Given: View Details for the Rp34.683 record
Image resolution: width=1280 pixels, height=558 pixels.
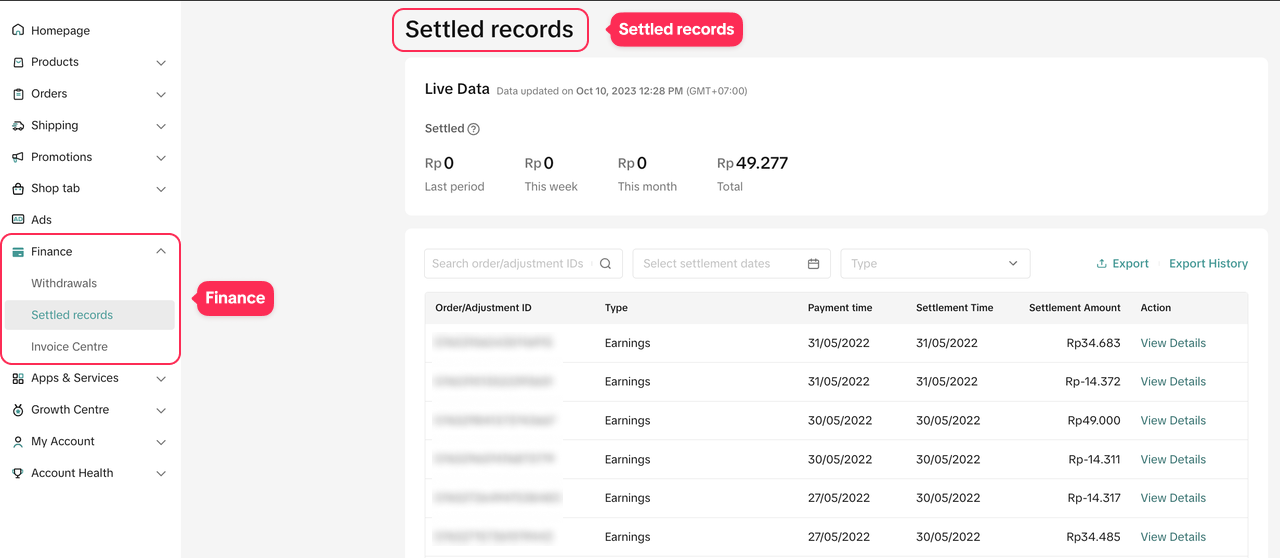Looking at the screenshot, I should point(1173,343).
